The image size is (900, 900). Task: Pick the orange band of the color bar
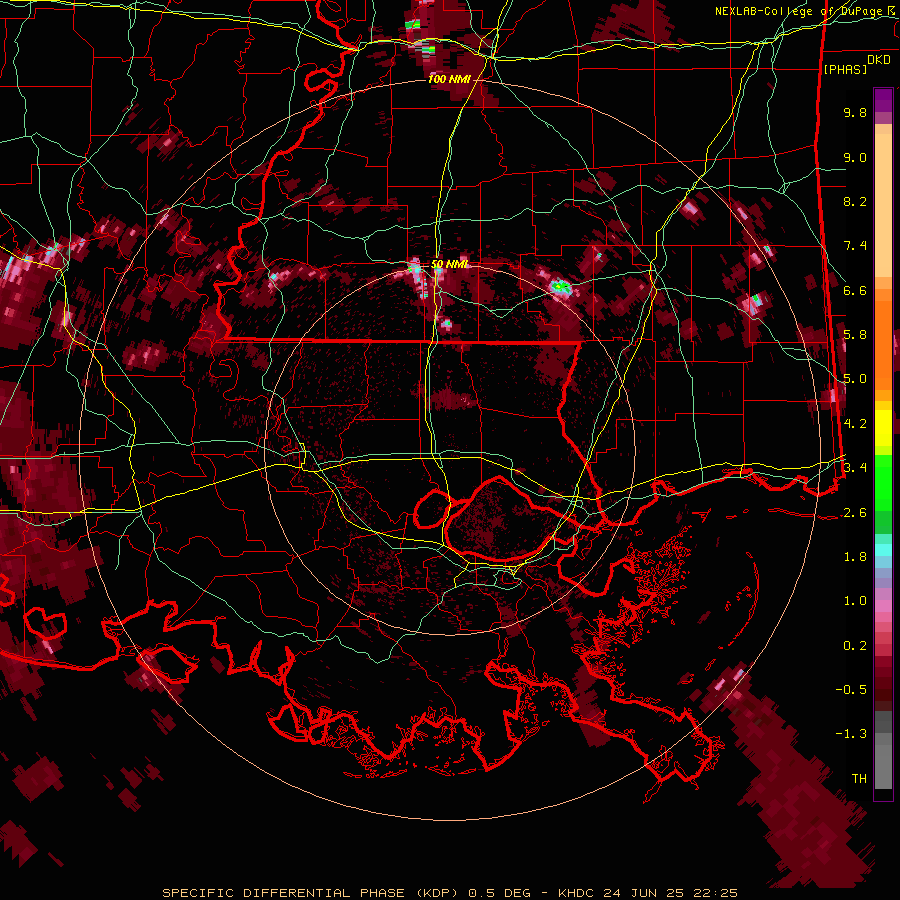[x=883, y=344]
